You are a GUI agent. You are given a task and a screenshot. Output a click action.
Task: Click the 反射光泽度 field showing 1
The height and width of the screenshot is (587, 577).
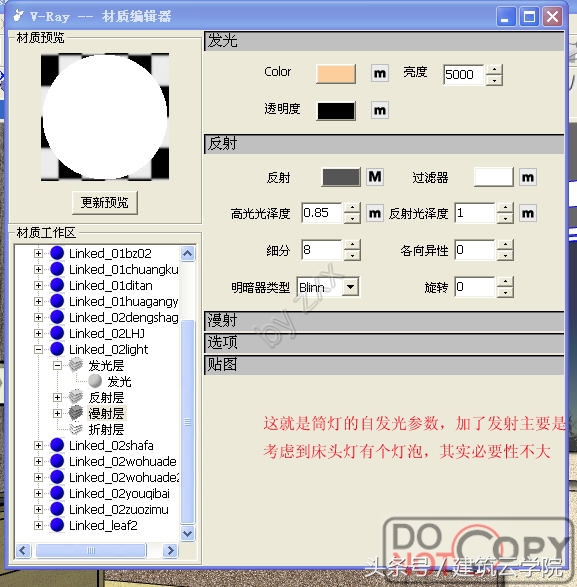475,213
